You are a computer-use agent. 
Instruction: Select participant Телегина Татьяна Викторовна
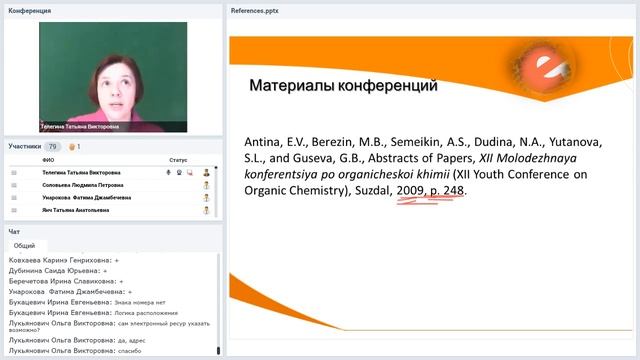click(81, 173)
